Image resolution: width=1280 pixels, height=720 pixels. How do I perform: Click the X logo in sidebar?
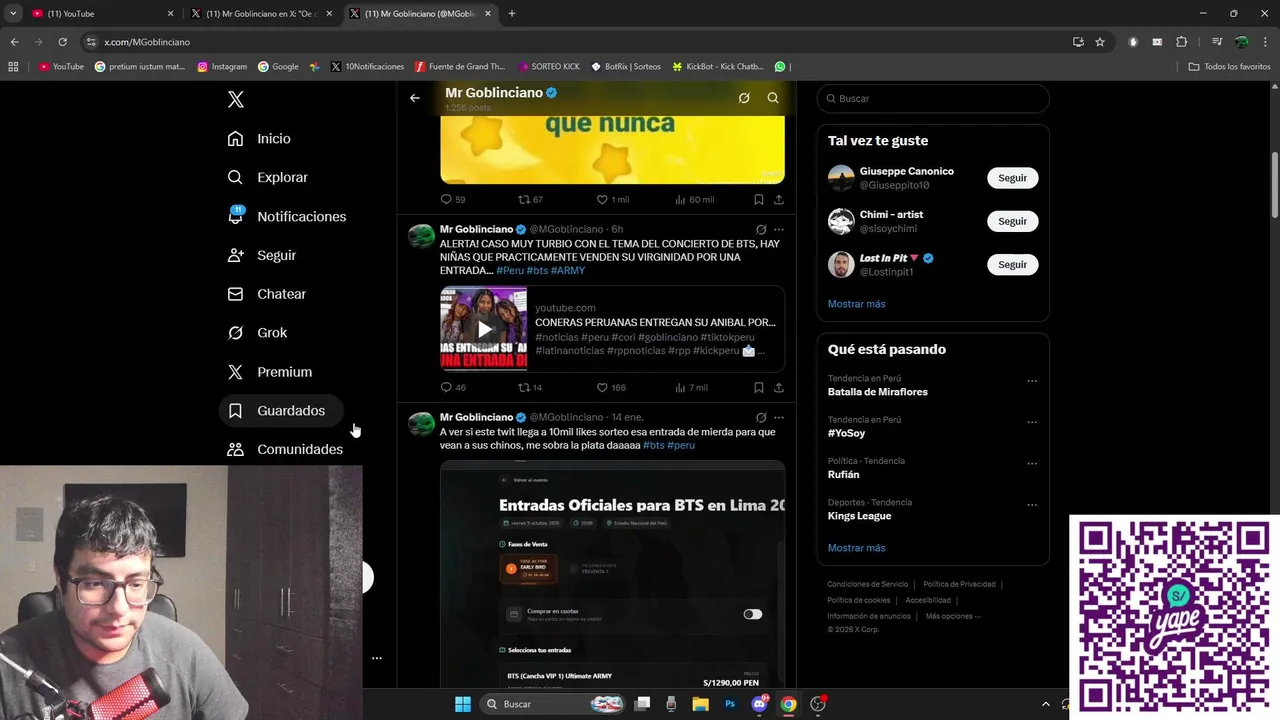coord(235,99)
